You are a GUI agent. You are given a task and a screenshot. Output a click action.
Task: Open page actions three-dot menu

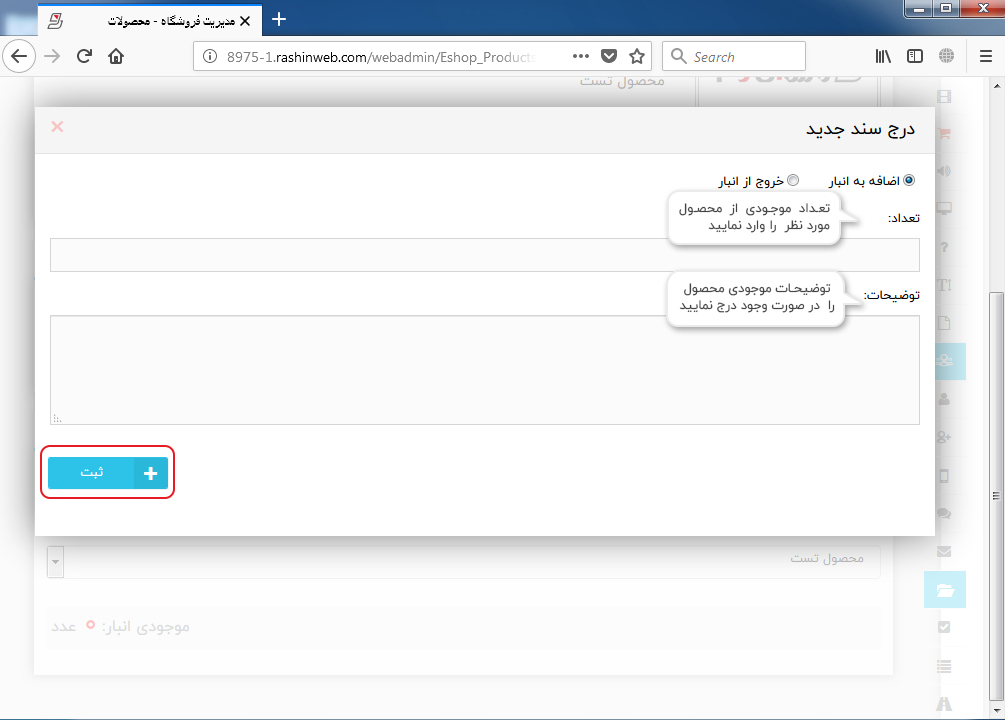point(581,56)
